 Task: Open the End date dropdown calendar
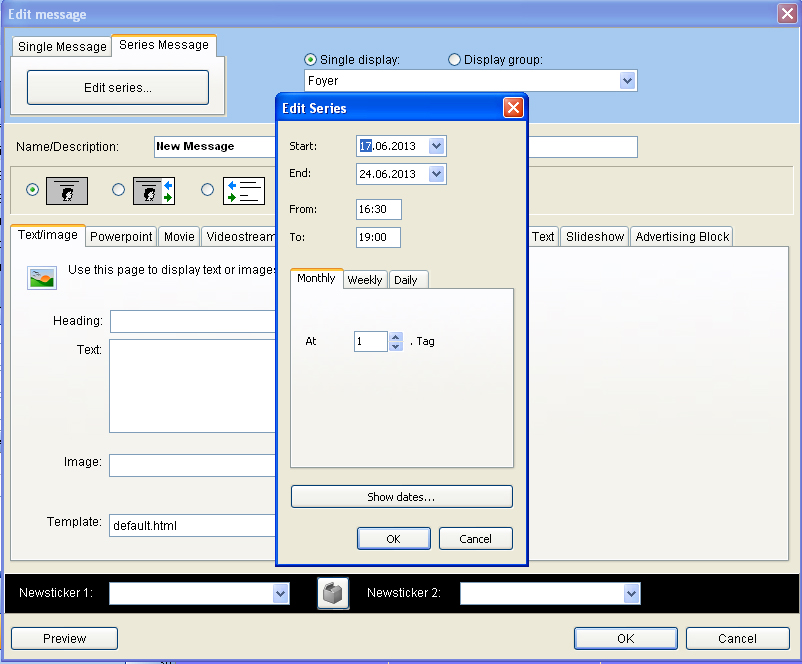(436, 174)
